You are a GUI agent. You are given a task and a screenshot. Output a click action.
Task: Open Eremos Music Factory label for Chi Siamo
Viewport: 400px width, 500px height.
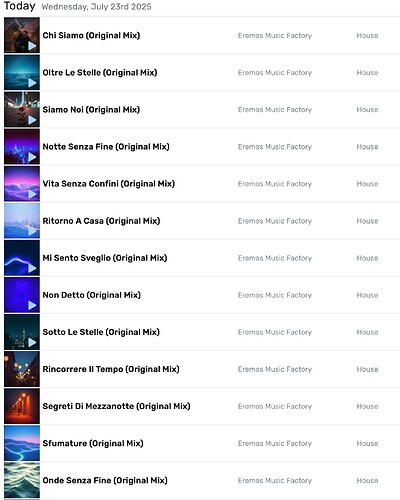click(x=275, y=36)
